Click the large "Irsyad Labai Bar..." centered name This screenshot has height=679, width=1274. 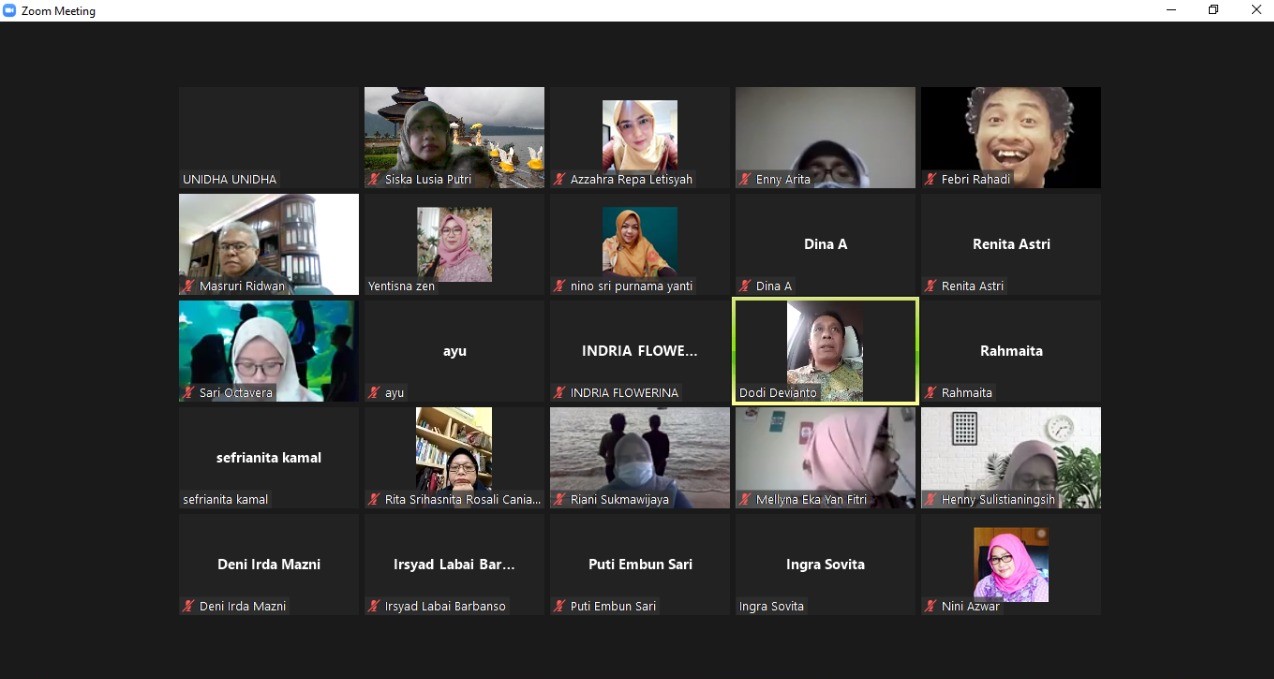(x=454, y=564)
